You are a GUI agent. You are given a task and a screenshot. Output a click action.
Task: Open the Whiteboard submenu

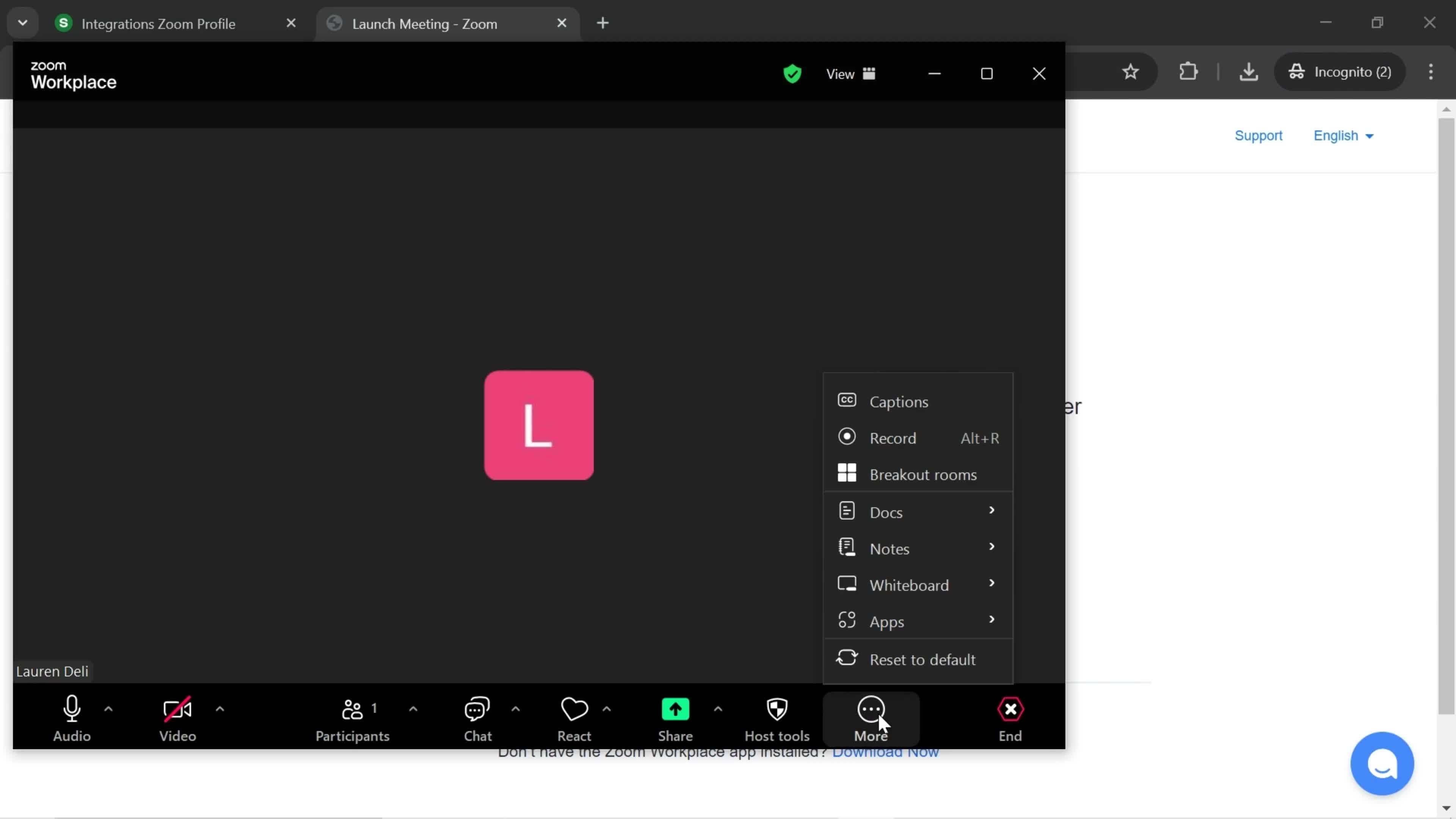coord(918,585)
